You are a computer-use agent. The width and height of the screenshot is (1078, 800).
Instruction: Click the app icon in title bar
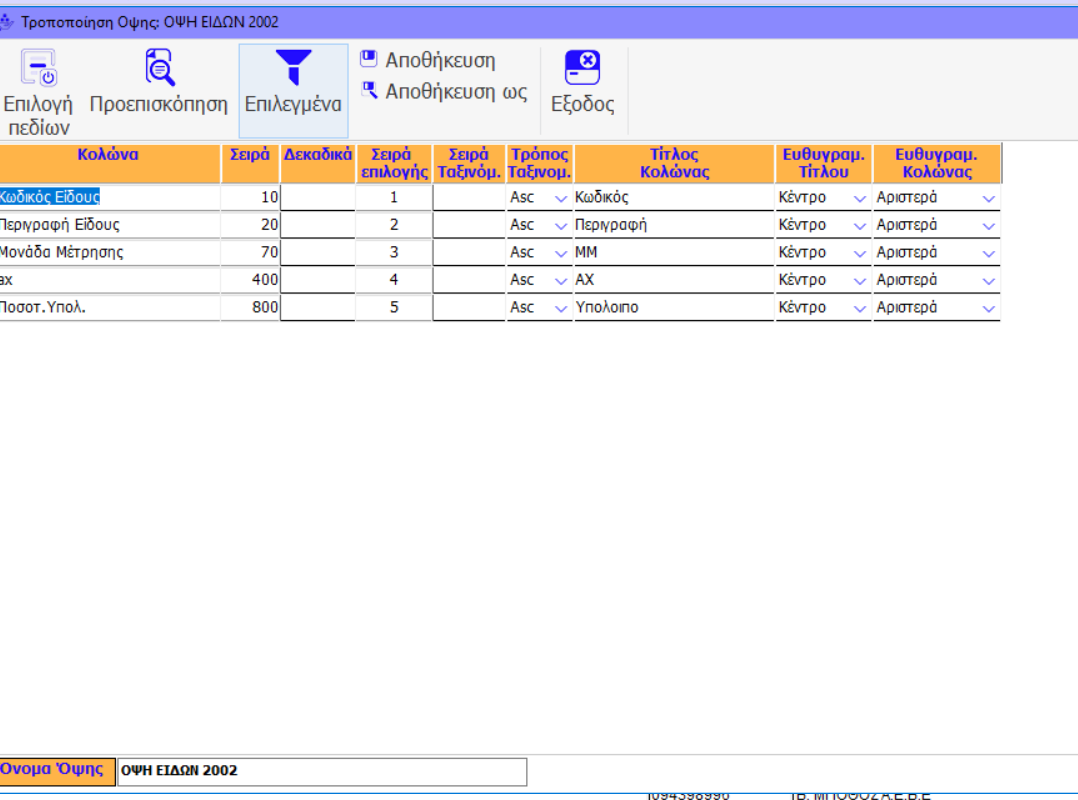click(x=8, y=22)
